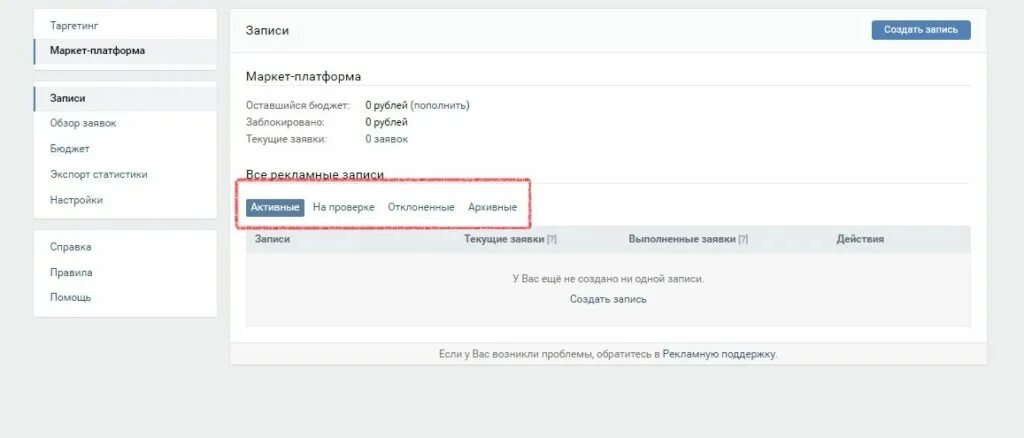Switch to the На проверке tab
Screen dimensions: 1024x438
coord(344,208)
